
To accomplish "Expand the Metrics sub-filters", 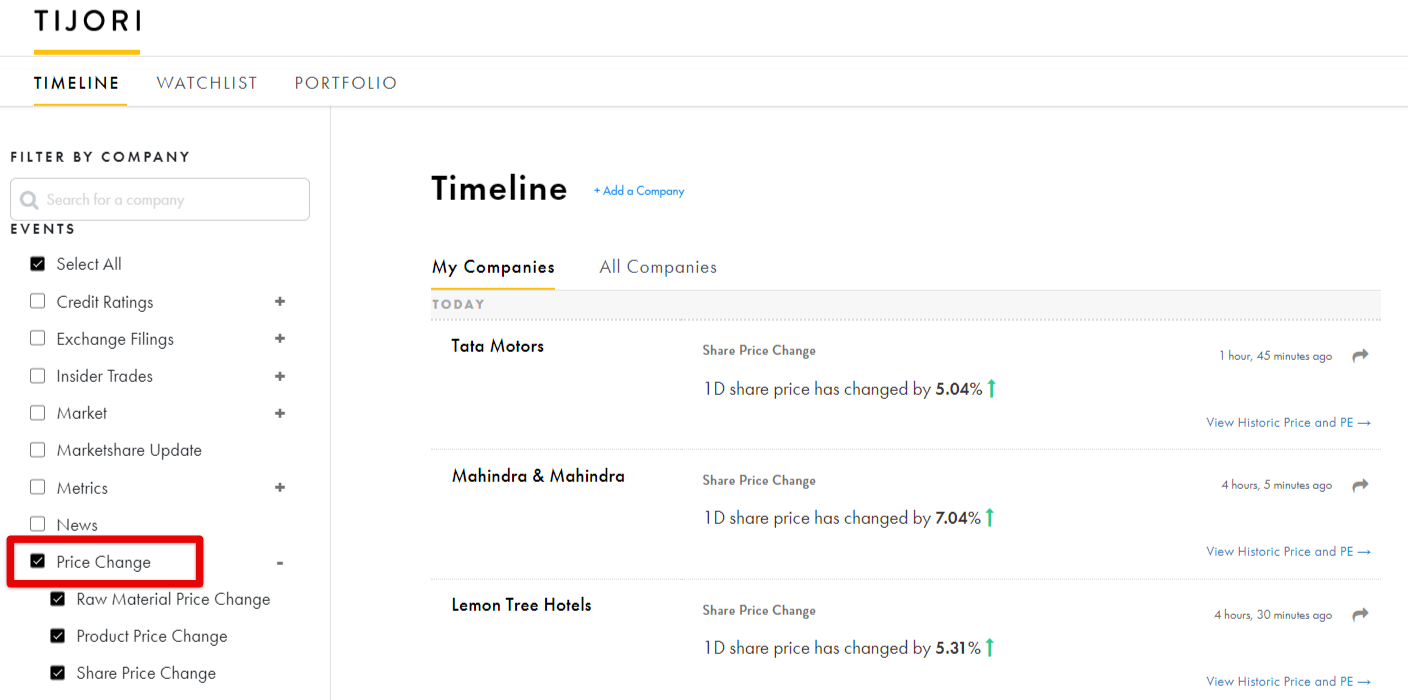I will click(x=280, y=487).
